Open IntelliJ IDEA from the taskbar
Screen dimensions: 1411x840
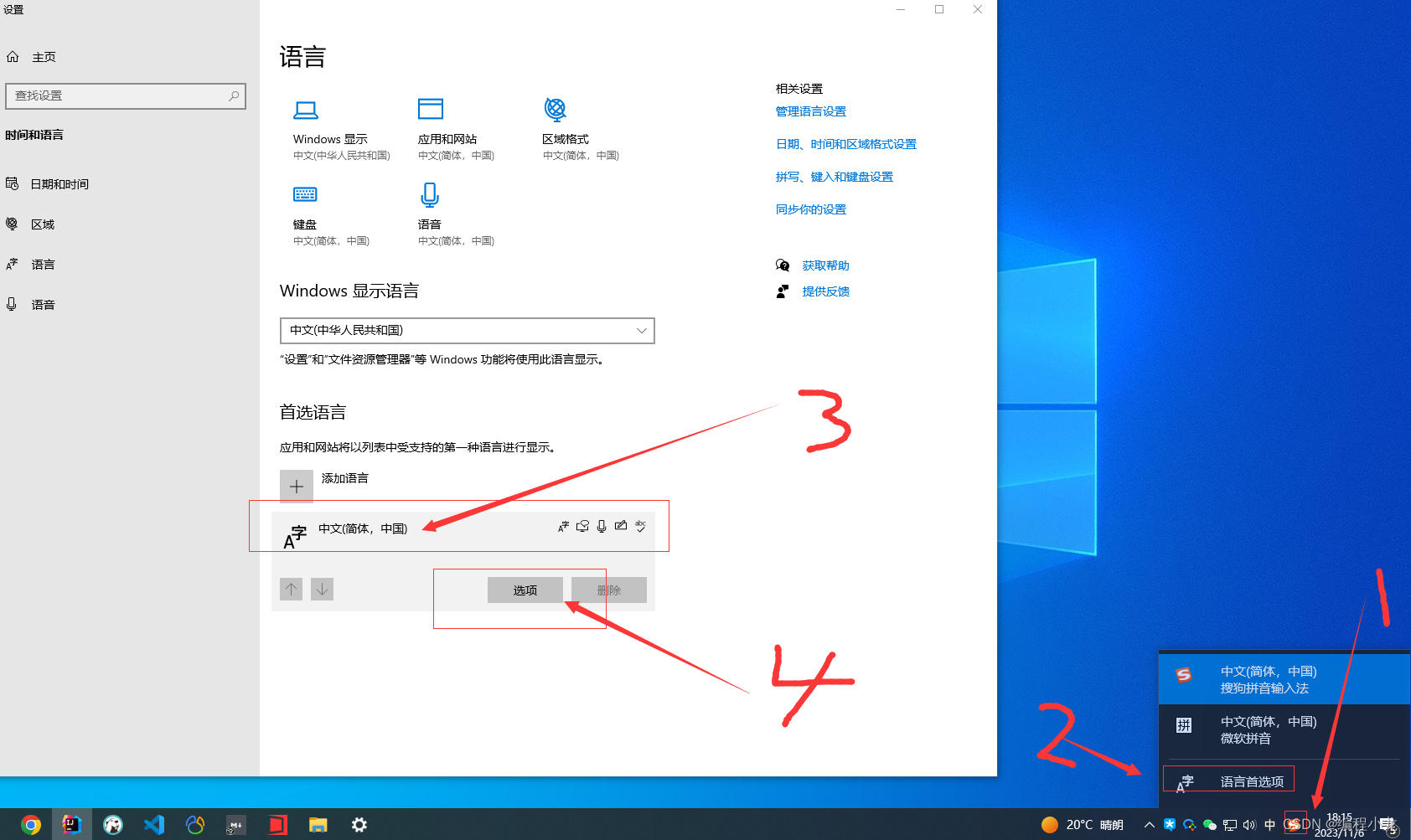pyautogui.click(x=71, y=824)
